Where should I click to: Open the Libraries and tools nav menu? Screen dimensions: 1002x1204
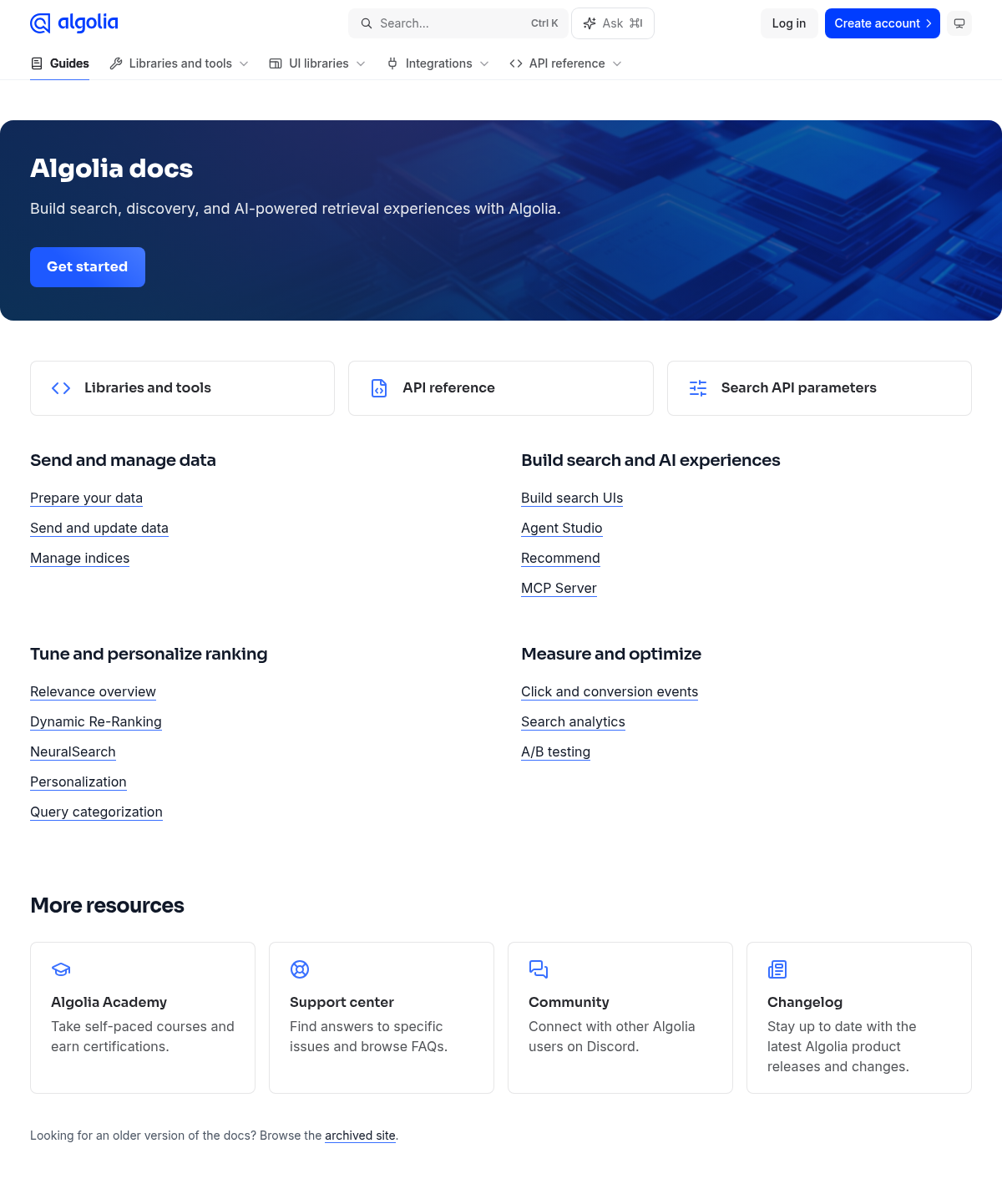click(x=180, y=63)
